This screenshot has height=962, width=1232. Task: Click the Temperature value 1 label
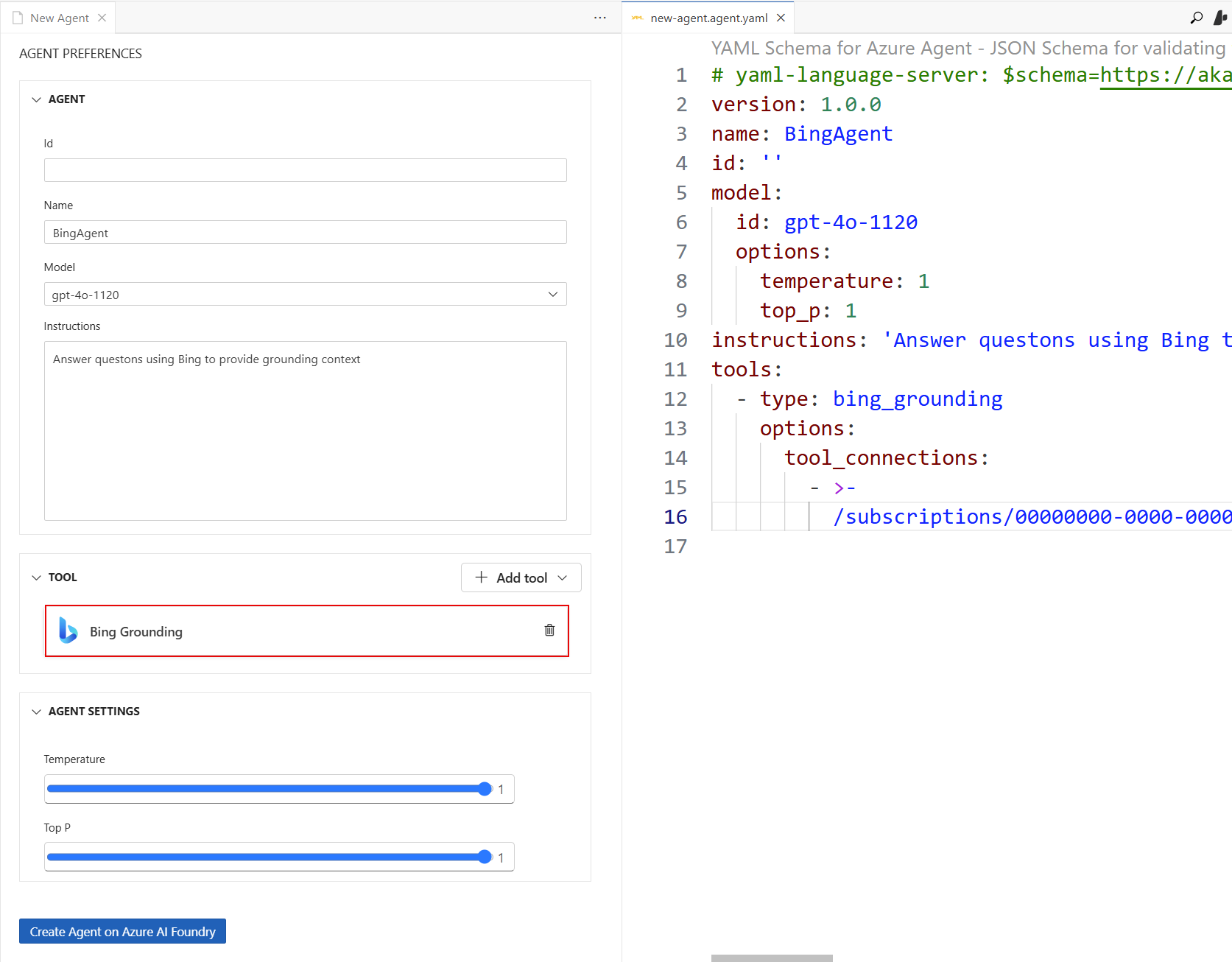pyautogui.click(x=501, y=789)
